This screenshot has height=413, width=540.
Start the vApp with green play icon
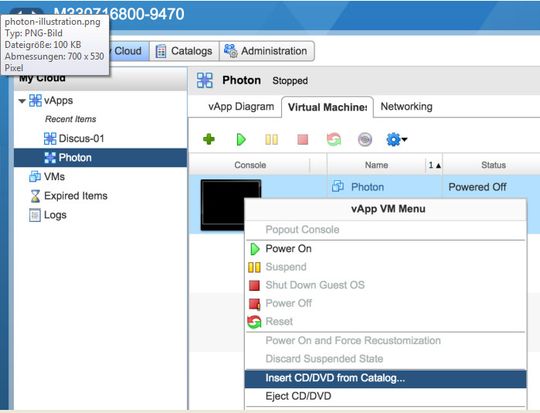241,140
